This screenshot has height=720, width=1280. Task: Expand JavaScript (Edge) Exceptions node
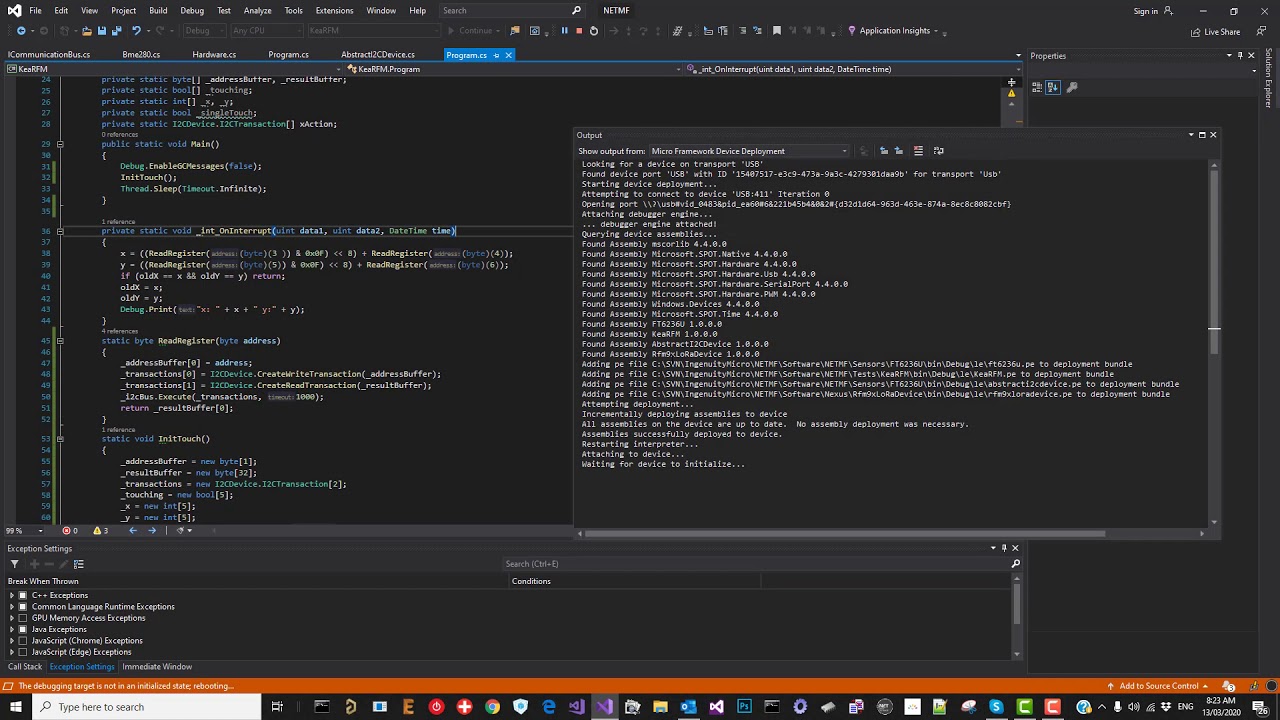(x=12, y=652)
